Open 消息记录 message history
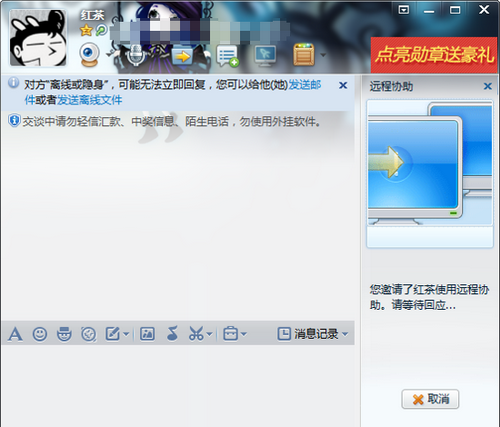Viewport: 500px width, 427px height. point(308,334)
